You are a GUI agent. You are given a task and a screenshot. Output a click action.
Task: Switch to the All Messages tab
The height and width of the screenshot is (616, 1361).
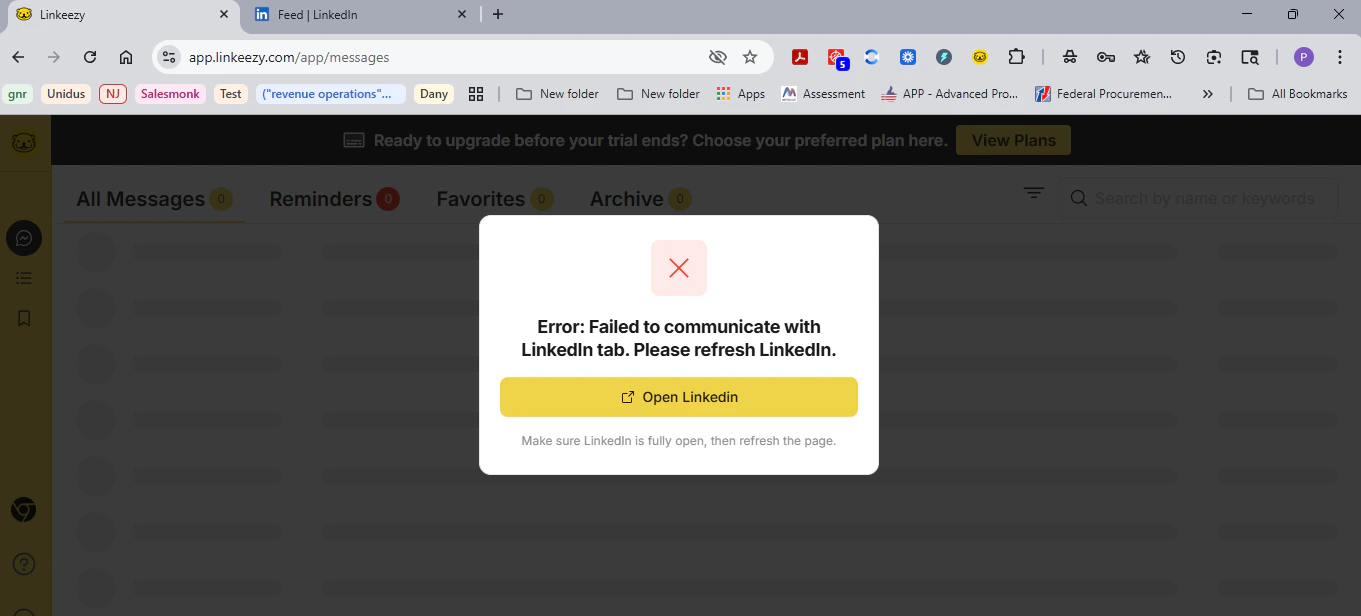point(154,199)
